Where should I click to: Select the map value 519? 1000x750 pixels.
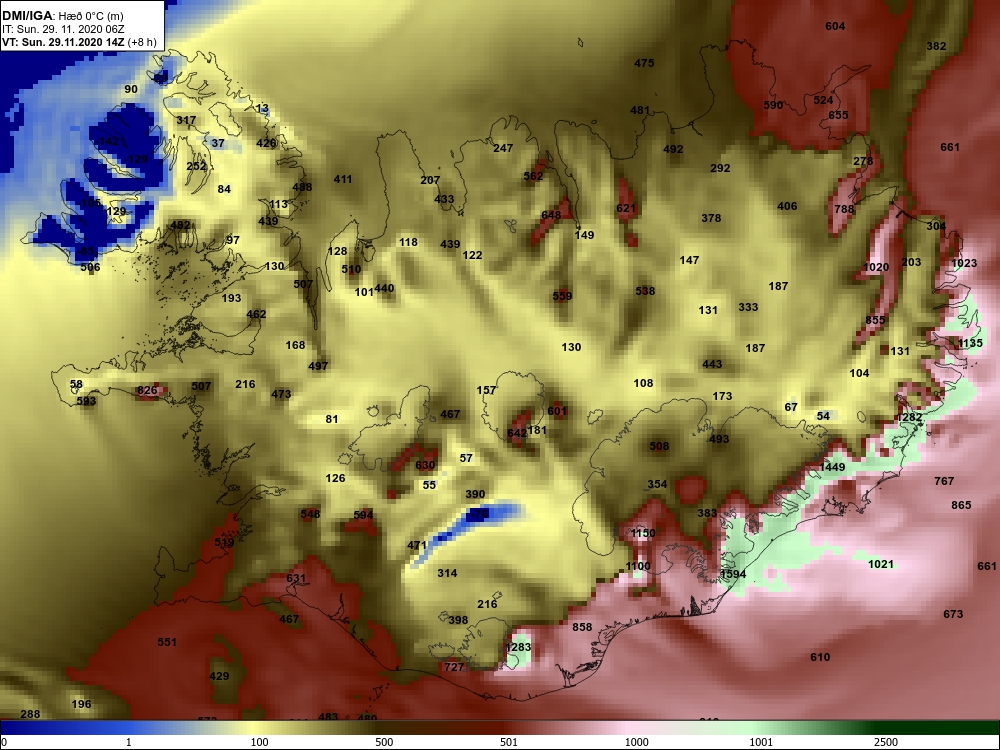pyautogui.click(x=224, y=543)
